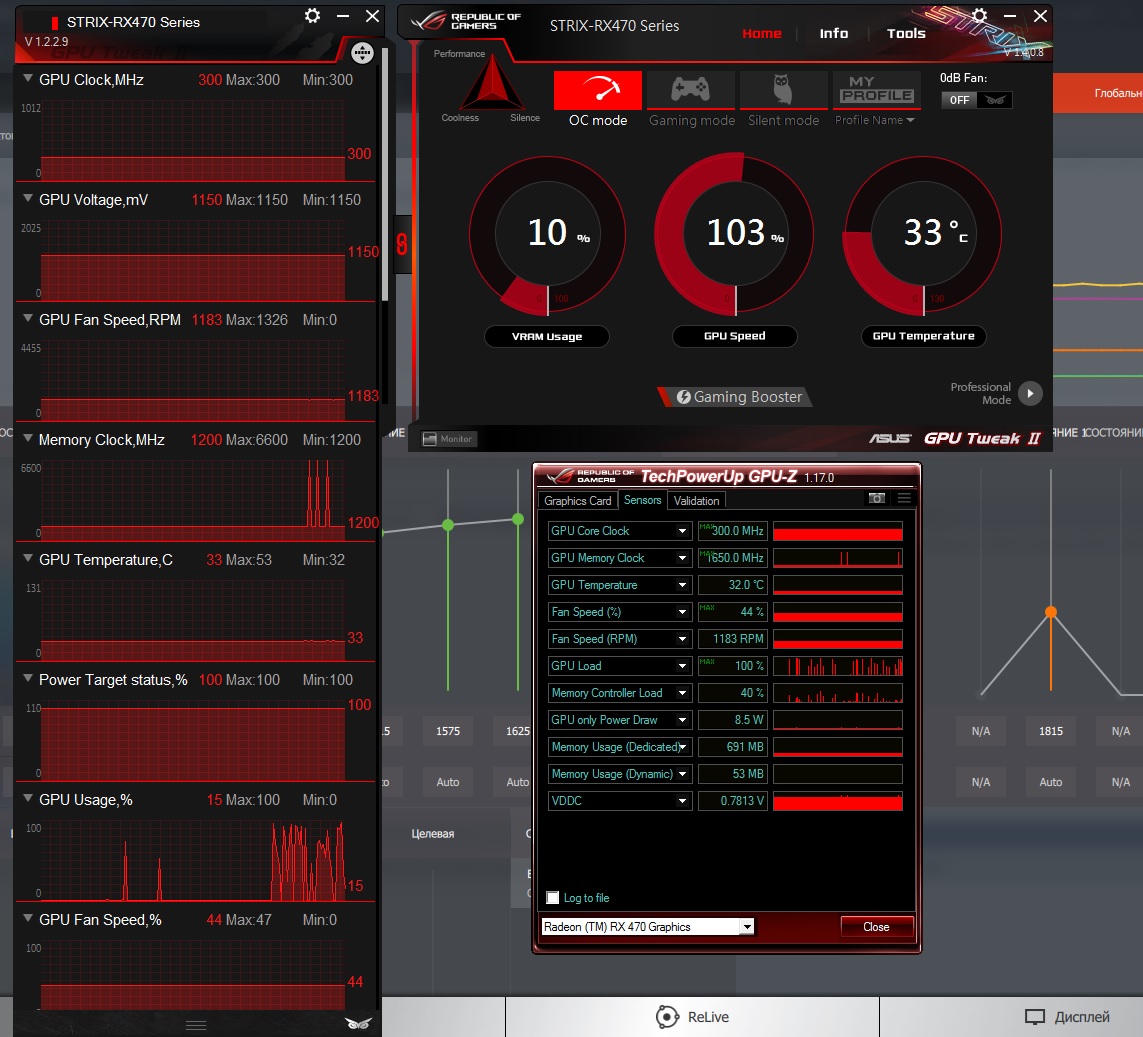Screen dimensions: 1143x1037
Task: Click the red chain link icon
Action: [402, 244]
